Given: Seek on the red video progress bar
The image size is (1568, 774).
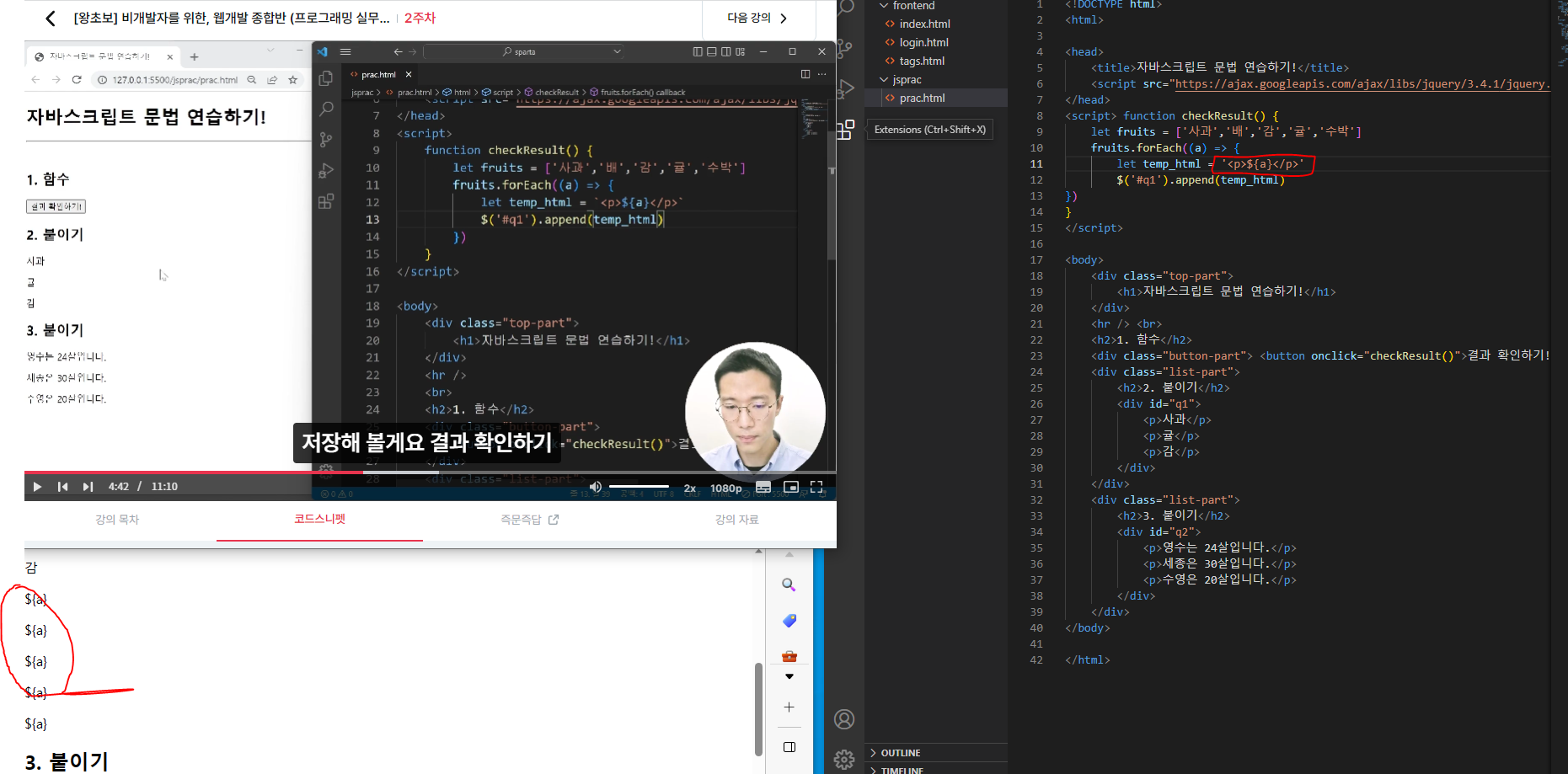Looking at the screenshot, I should point(430,472).
